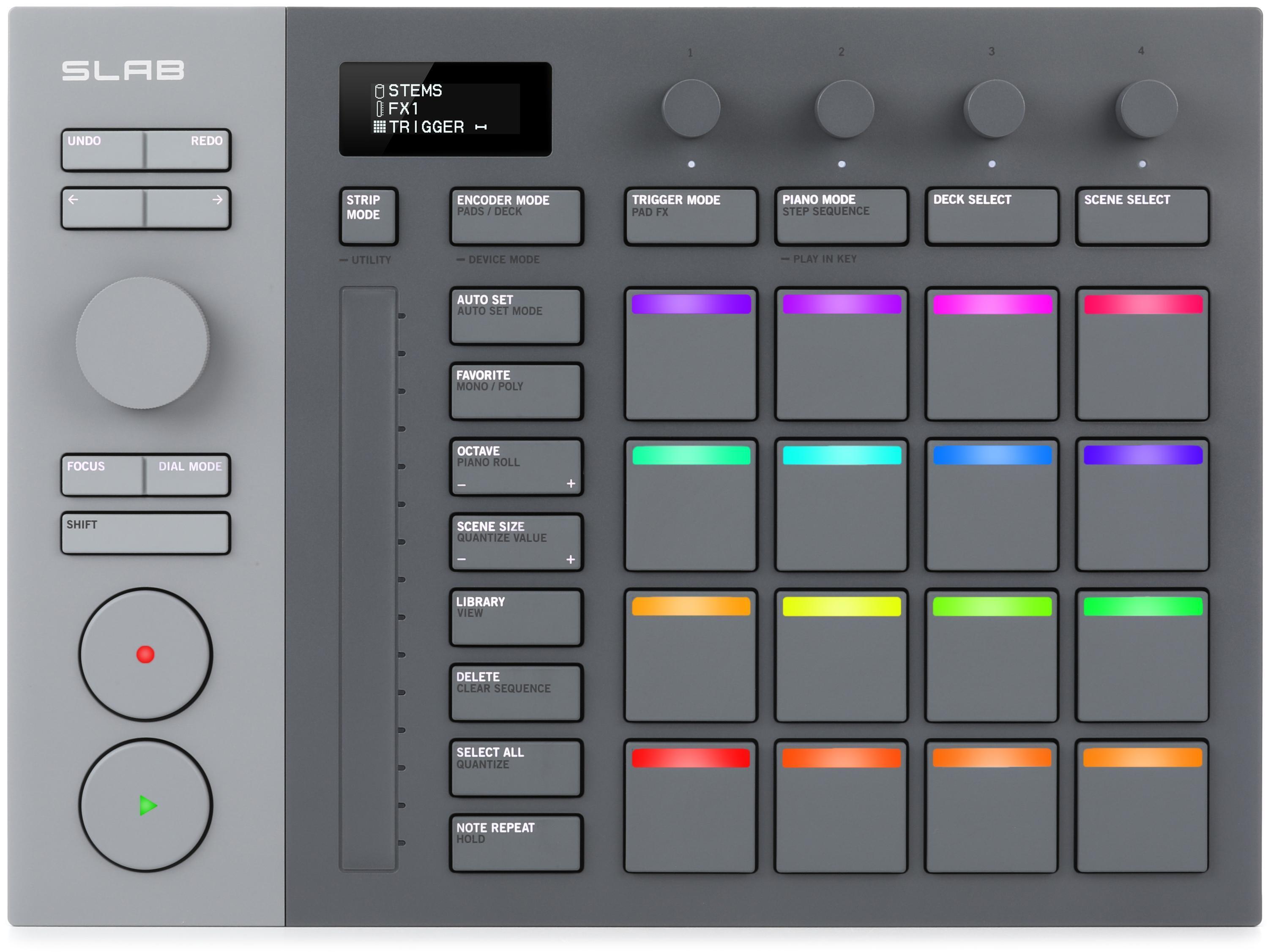Switch ENCODER MODE to pads or deck
The image size is (1268, 952).
[515, 217]
